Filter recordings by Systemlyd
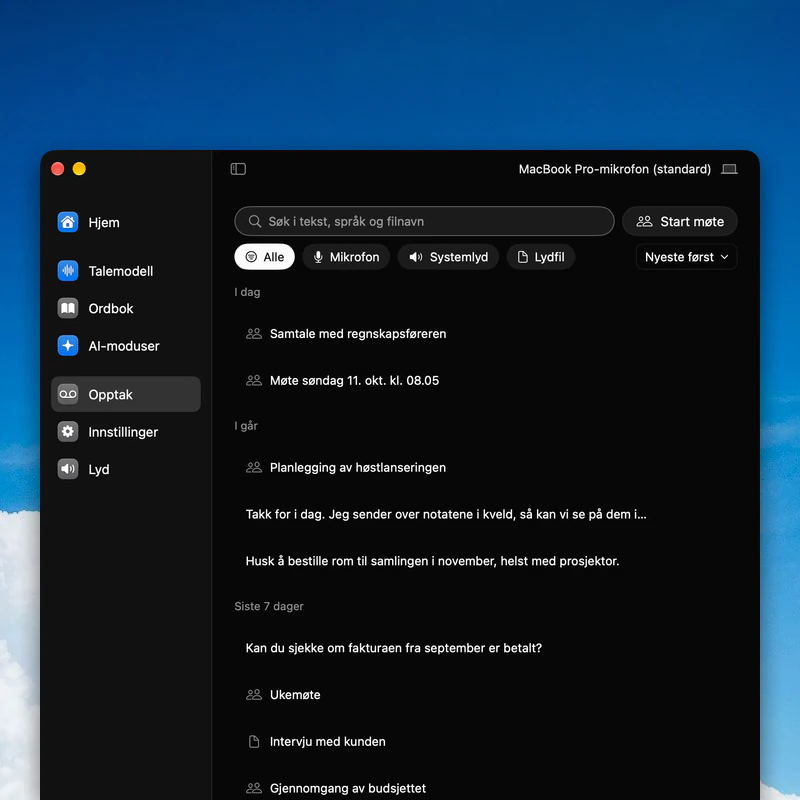The width and height of the screenshot is (800, 800). [448, 257]
